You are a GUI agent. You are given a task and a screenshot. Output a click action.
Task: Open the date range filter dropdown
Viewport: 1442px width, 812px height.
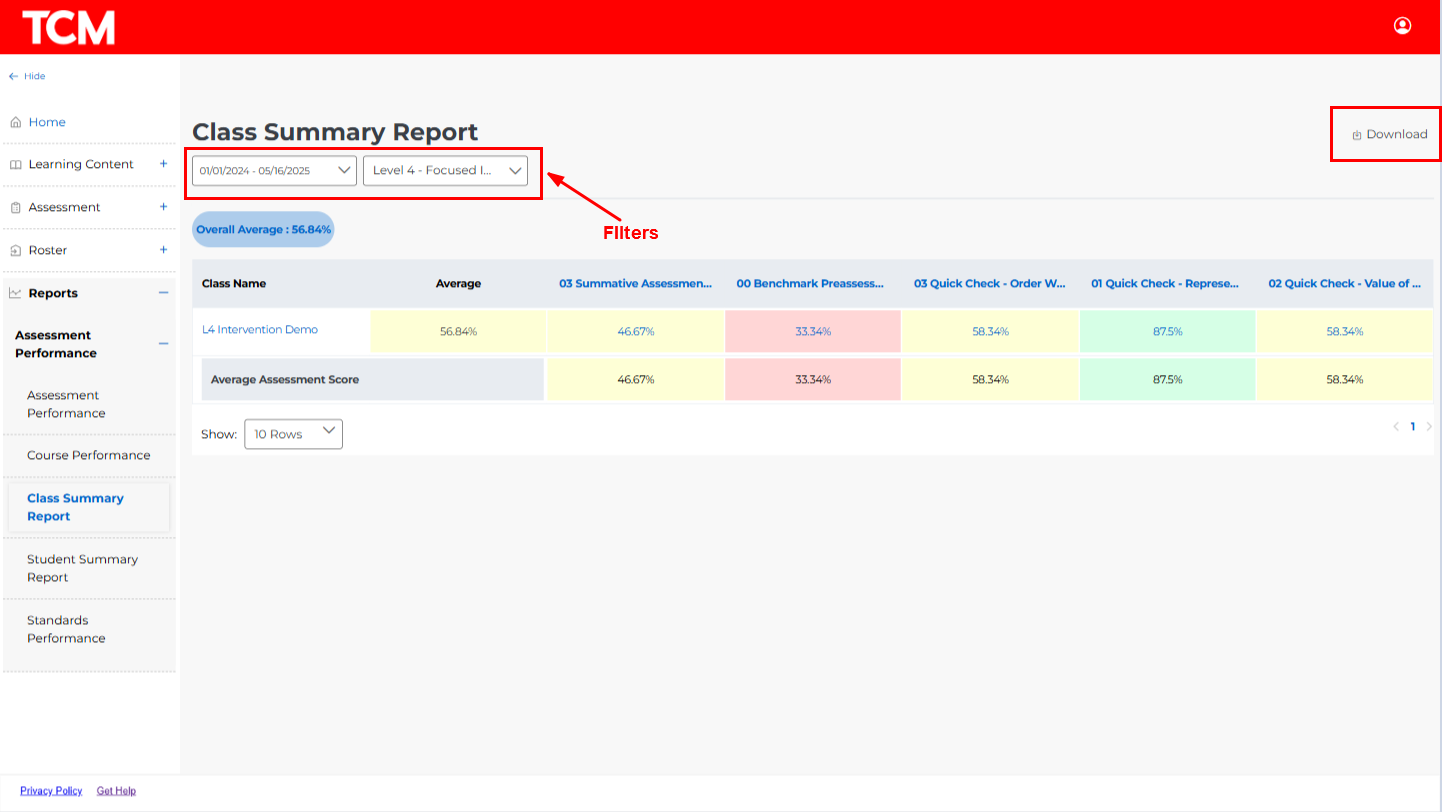click(x=274, y=171)
